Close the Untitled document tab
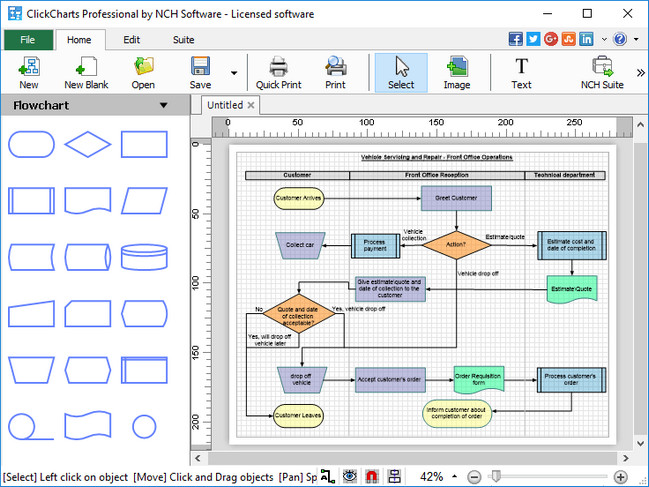 pos(251,105)
